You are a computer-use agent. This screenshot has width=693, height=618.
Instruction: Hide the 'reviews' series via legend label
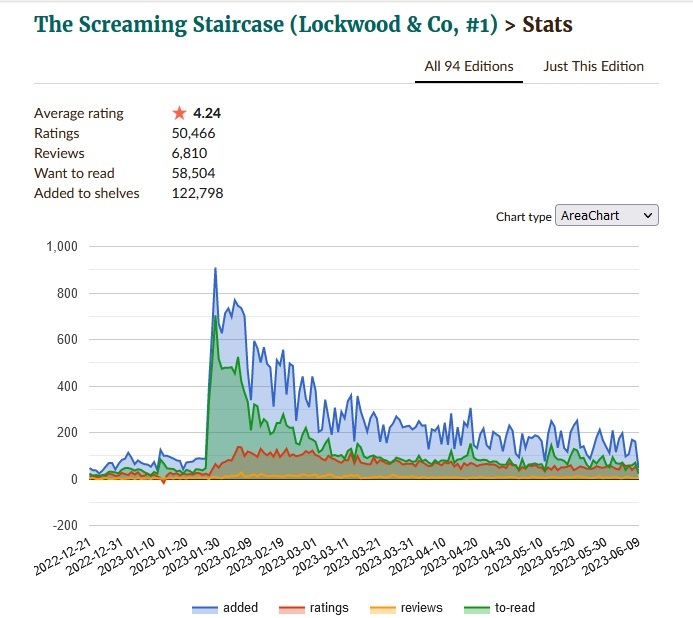(421, 607)
